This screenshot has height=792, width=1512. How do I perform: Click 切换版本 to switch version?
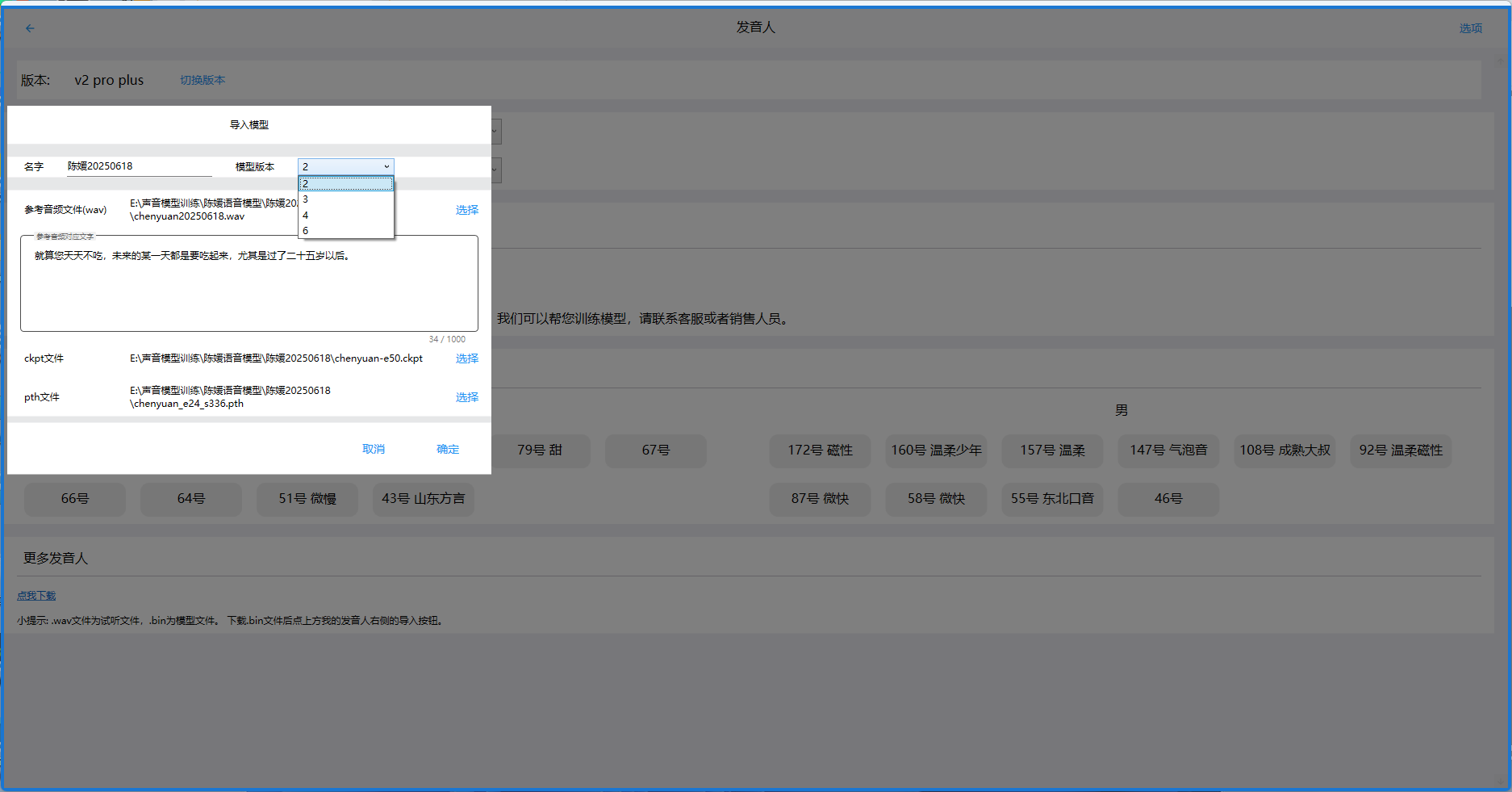click(x=203, y=80)
